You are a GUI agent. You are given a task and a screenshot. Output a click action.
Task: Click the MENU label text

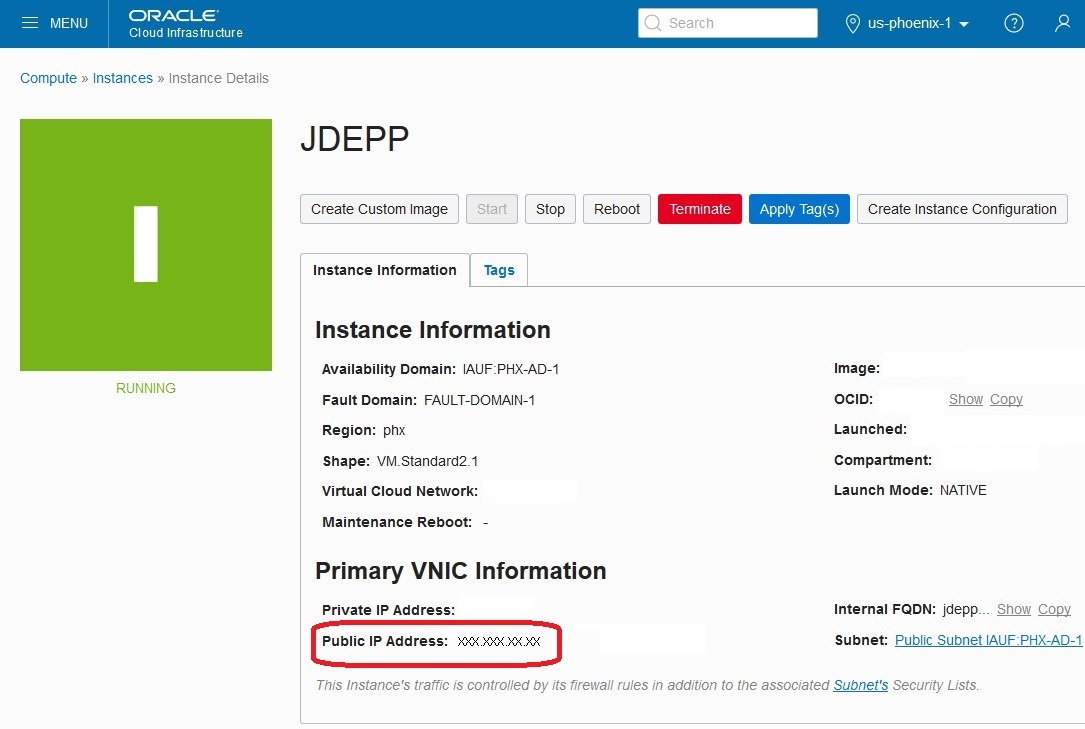(x=69, y=24)
